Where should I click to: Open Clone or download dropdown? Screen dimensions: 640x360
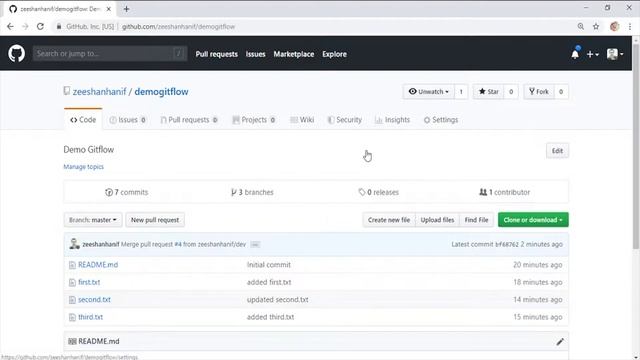tap(533, 220)
